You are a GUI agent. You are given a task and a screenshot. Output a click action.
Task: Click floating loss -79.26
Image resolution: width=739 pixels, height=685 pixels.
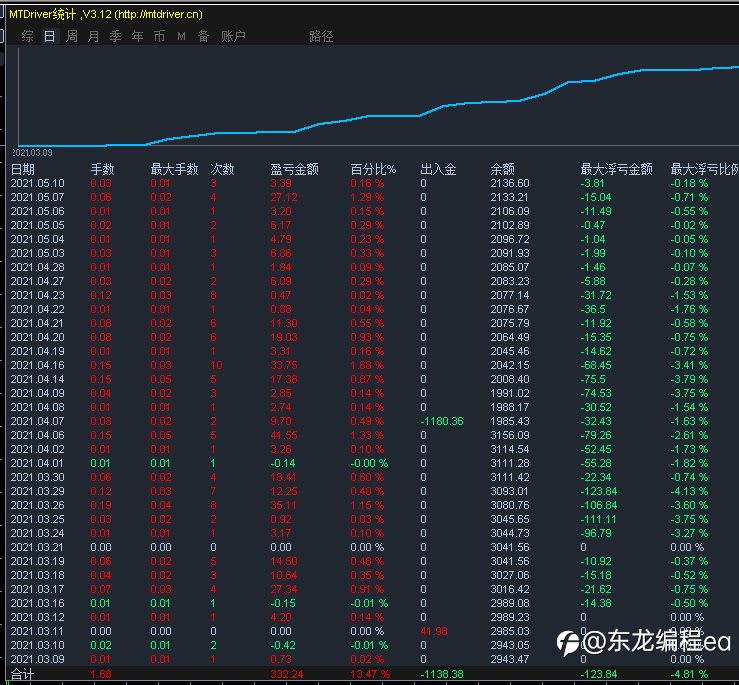coord(596,435)
